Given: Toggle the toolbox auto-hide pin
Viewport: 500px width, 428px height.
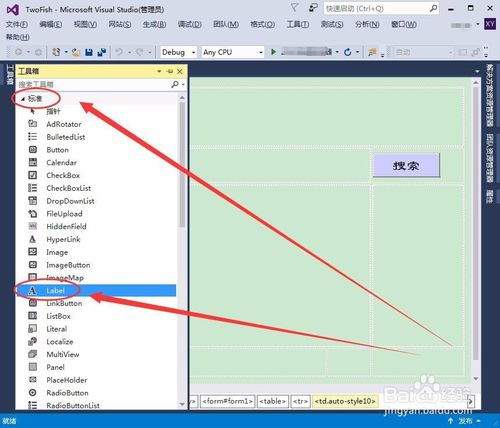Looking at the screenshot, I should coord(170,71).
